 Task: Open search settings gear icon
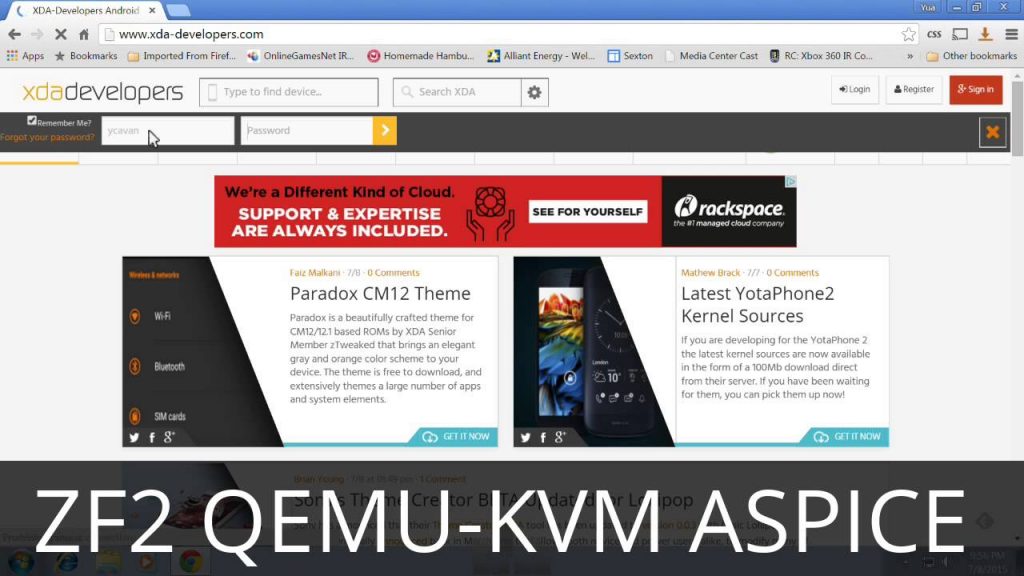pos(535,92)
